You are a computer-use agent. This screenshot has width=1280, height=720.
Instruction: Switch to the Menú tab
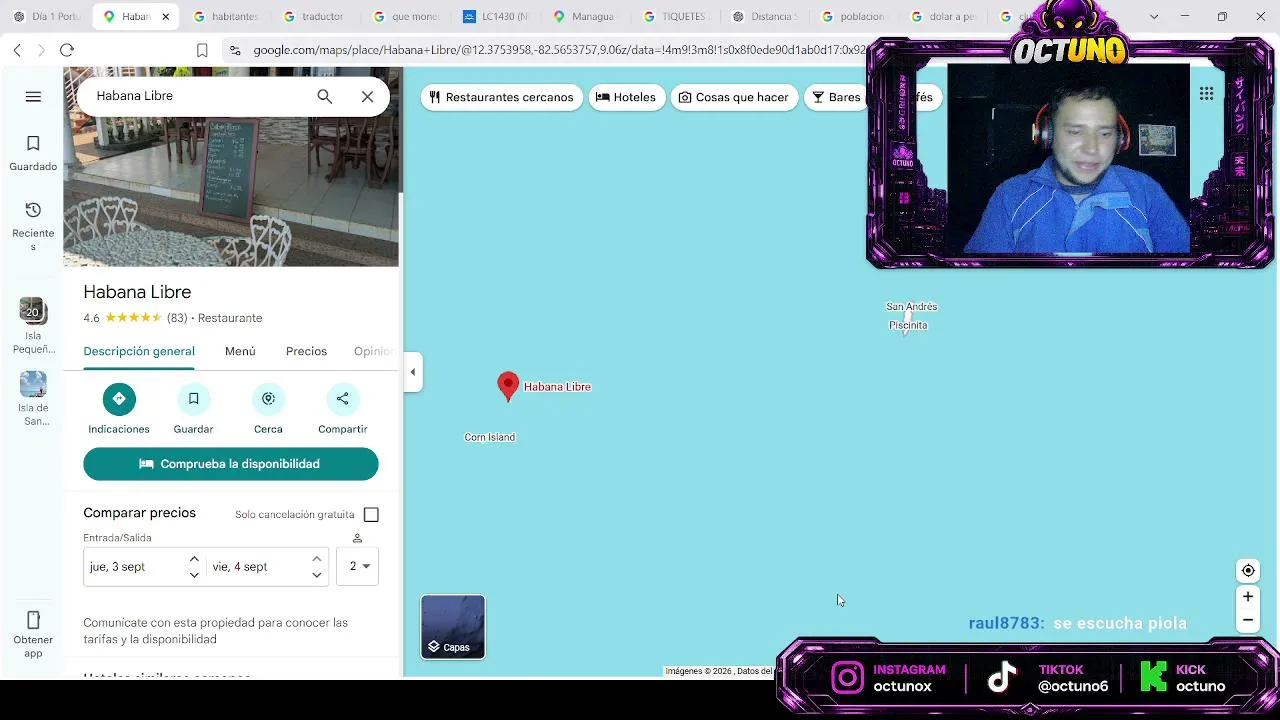240,351
